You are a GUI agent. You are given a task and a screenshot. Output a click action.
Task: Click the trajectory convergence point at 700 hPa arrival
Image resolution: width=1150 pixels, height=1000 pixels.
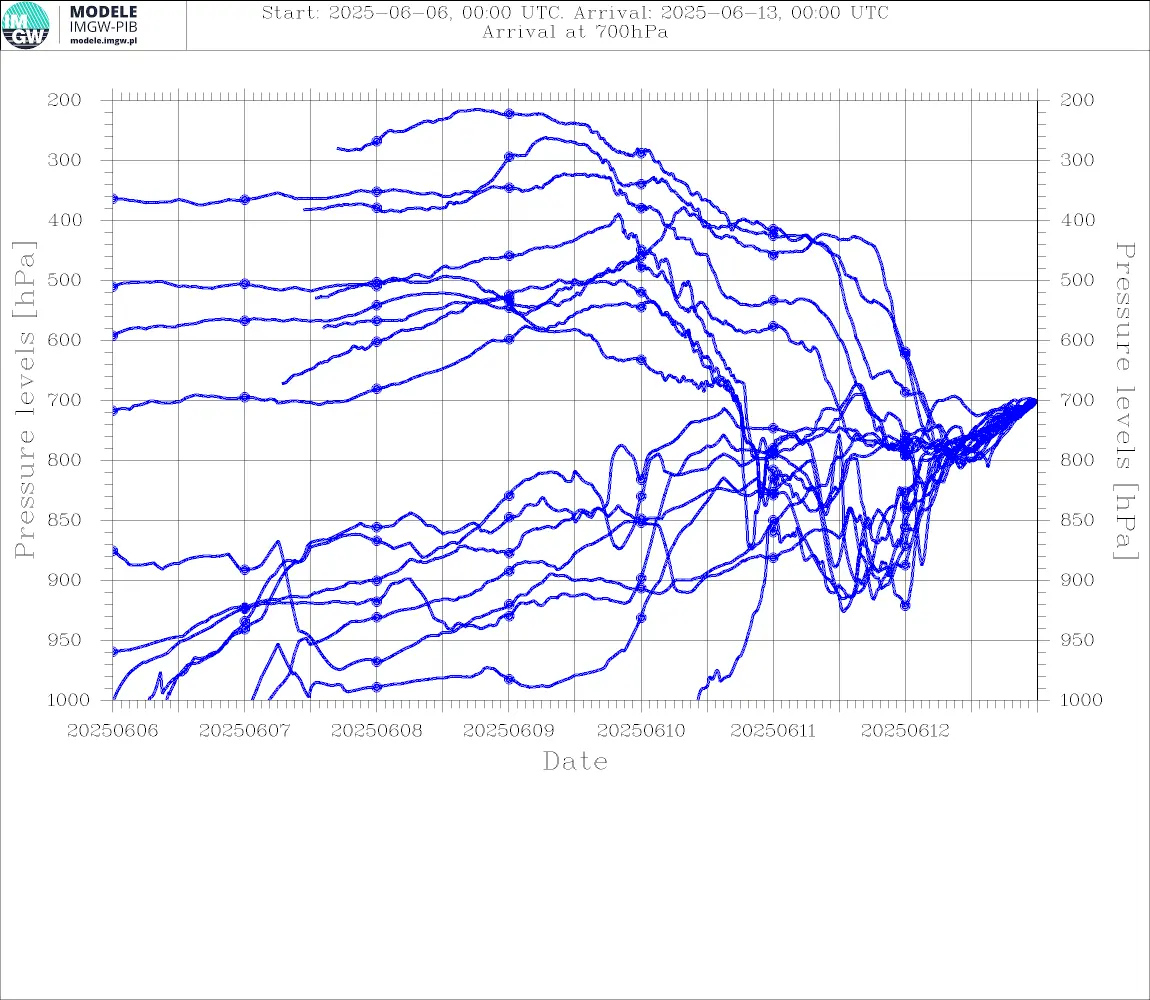coord(1034,401)
